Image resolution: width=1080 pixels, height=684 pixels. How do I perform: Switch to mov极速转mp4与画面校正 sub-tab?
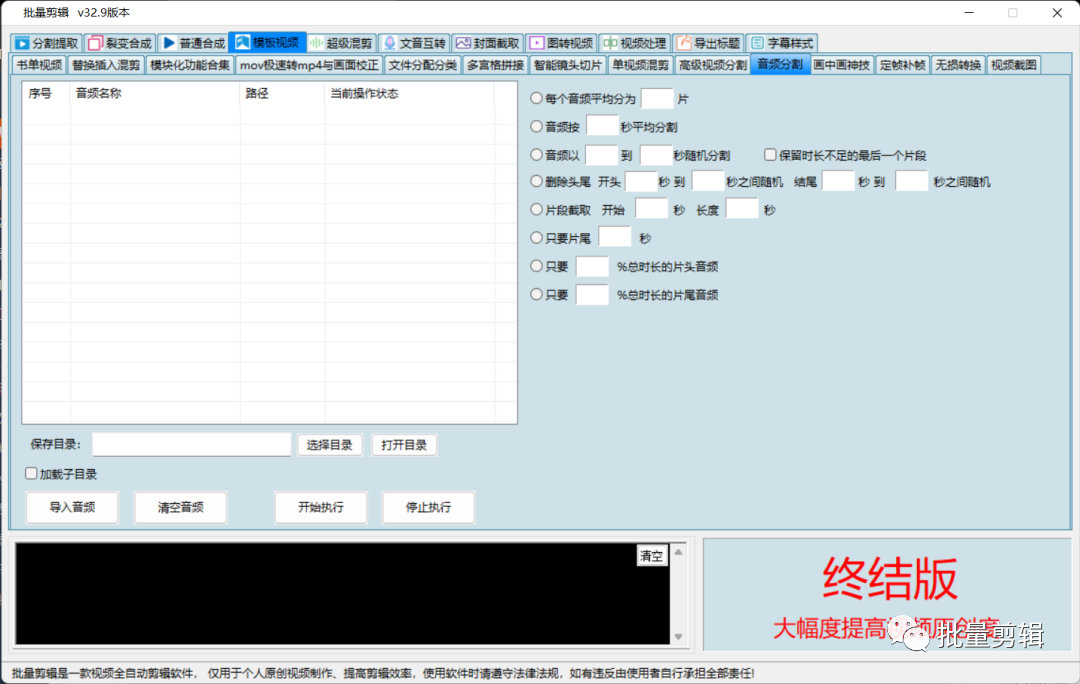309,65
